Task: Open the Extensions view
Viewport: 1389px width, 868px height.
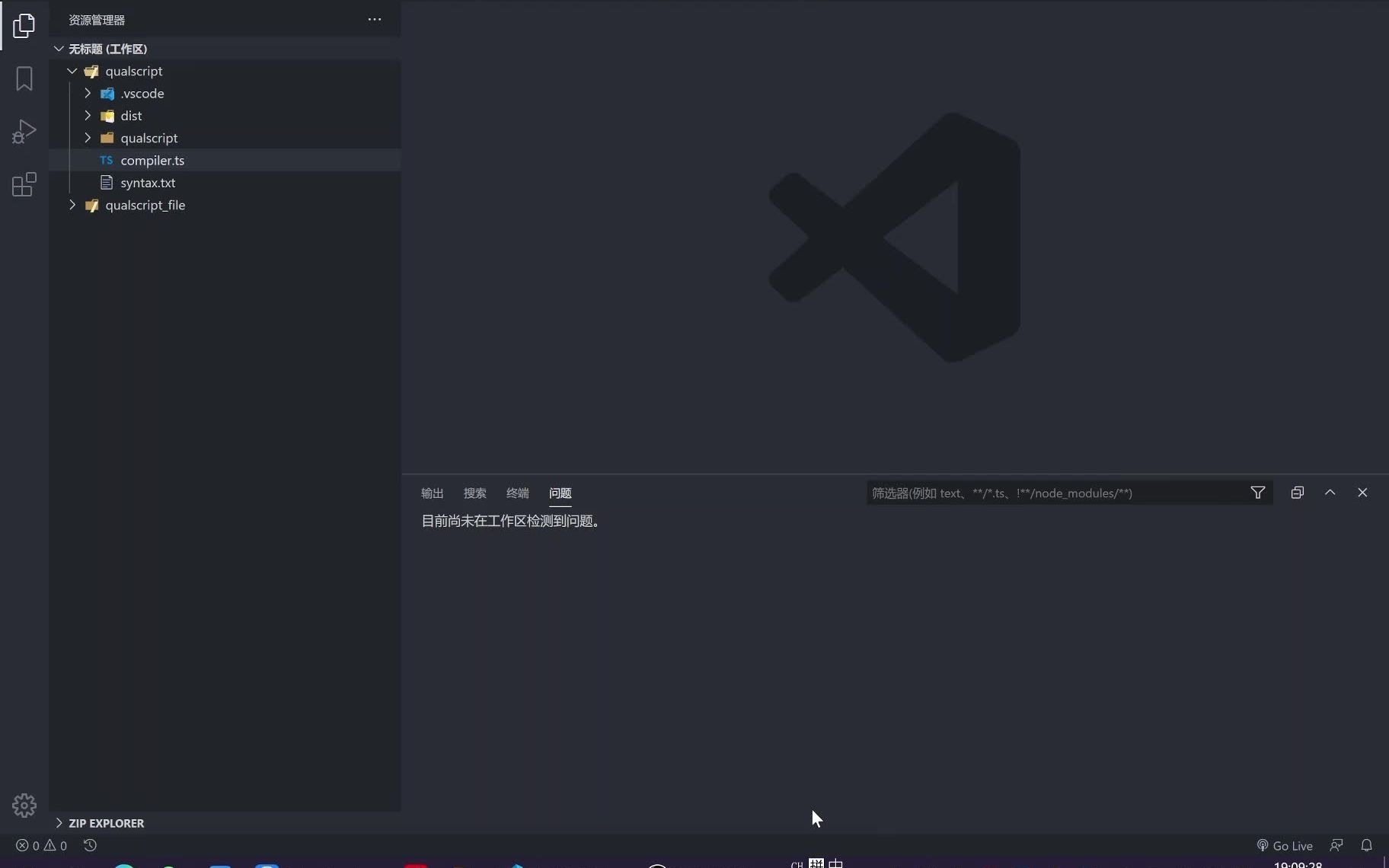Action: tap(24, 184)
